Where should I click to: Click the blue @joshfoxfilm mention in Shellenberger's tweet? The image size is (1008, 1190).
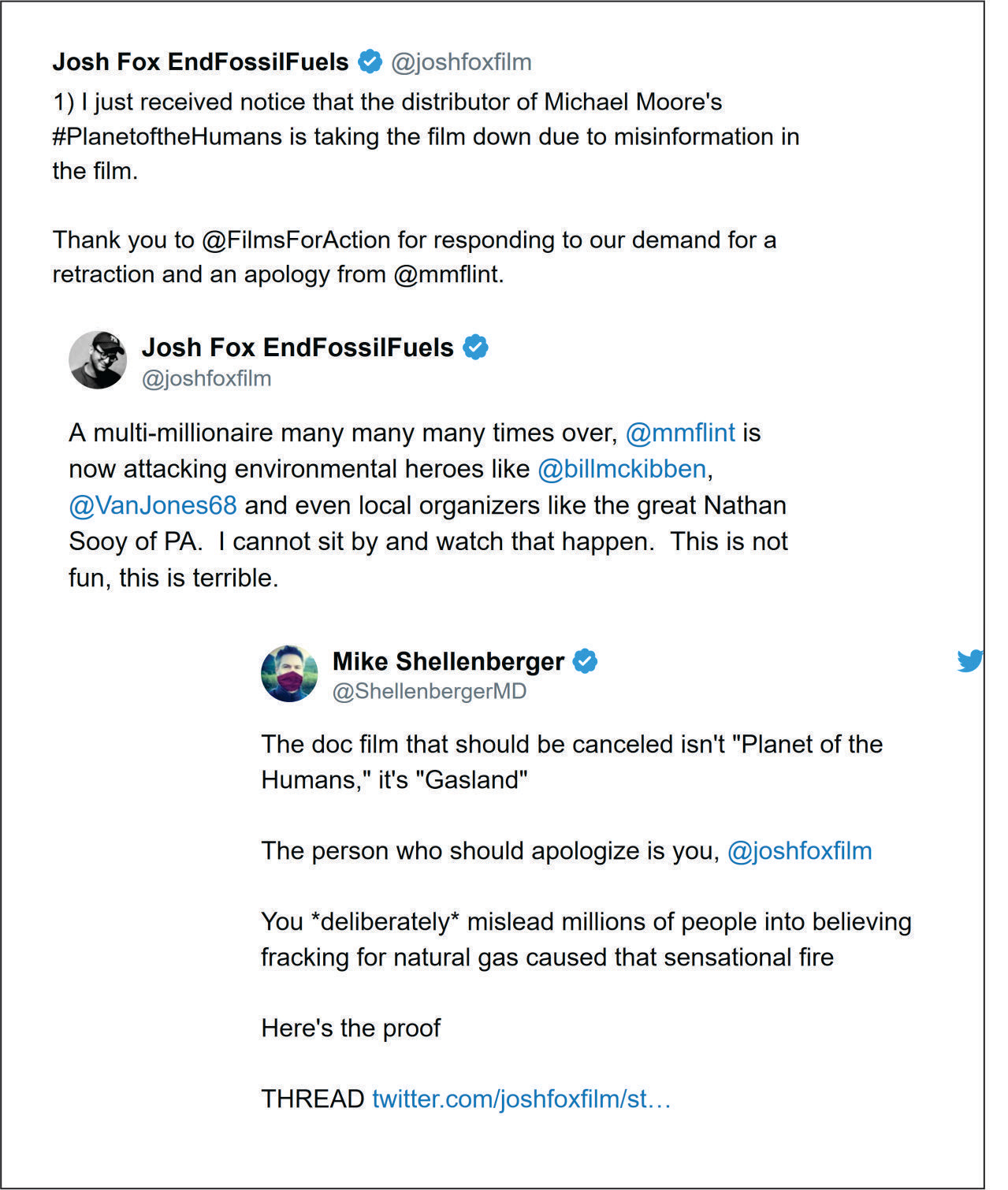[x=799, y=851]
